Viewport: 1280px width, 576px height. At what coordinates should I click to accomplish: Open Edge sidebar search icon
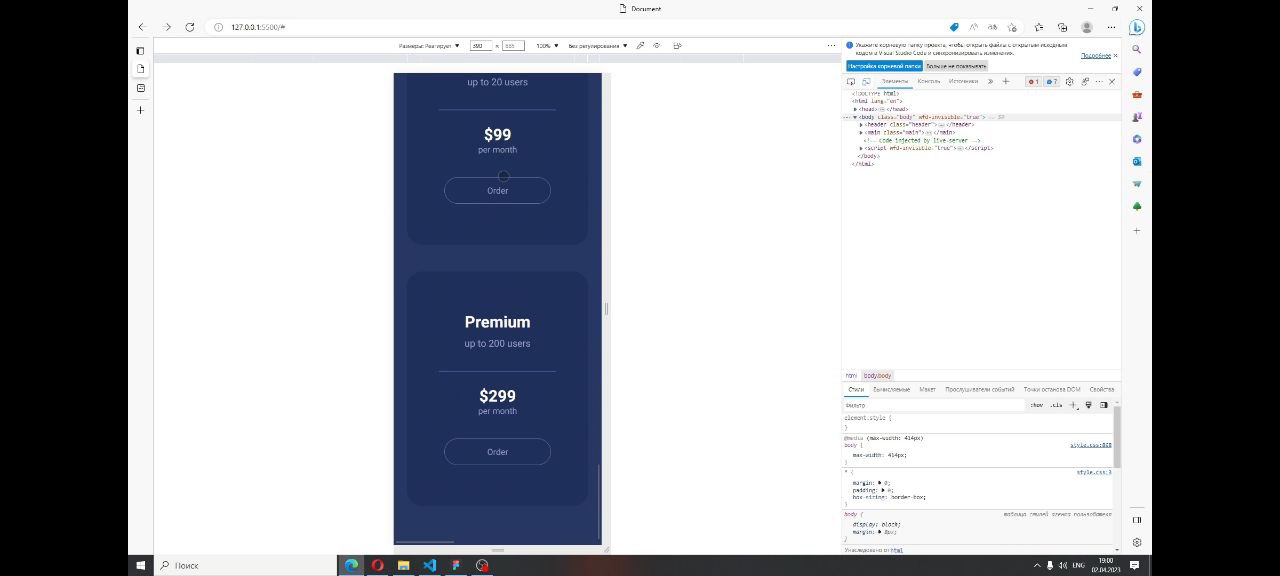tap(1137, 49)
